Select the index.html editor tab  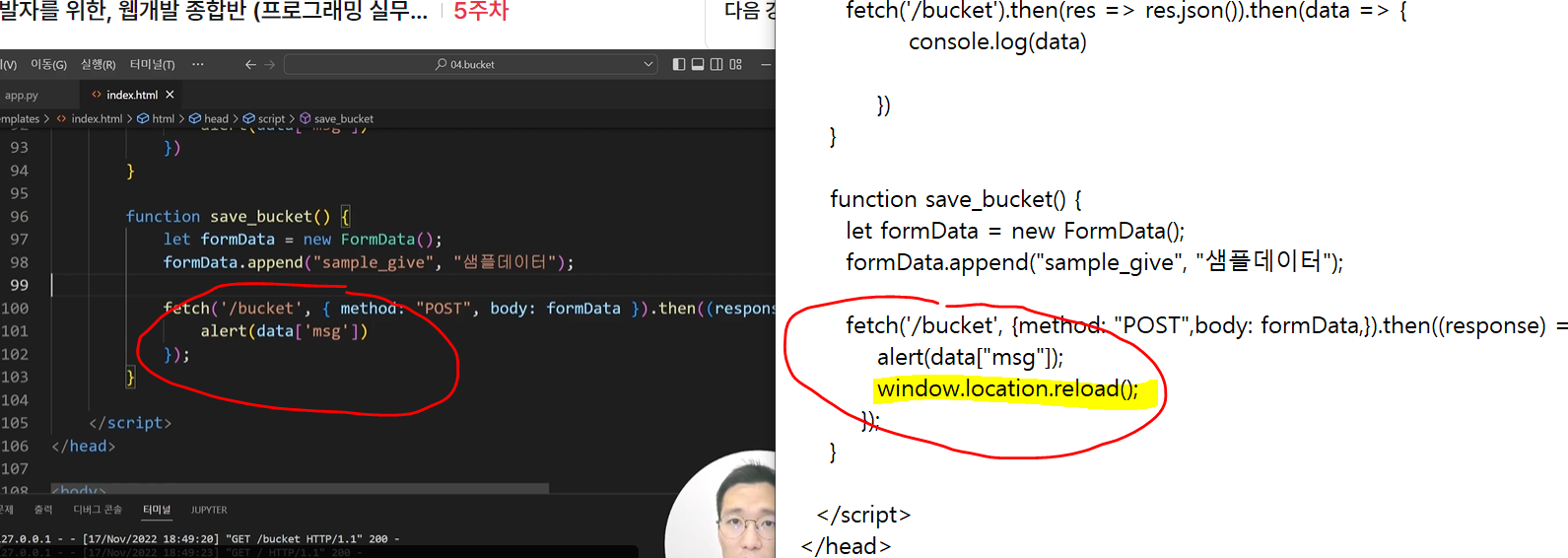[x=132, y=95]
